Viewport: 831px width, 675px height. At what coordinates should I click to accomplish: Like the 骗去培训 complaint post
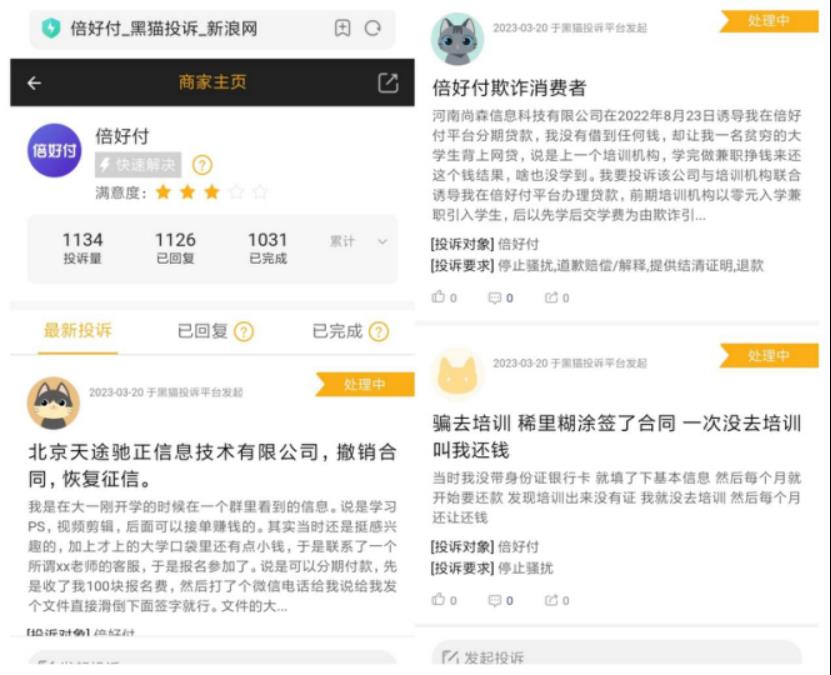coord(444,600)
